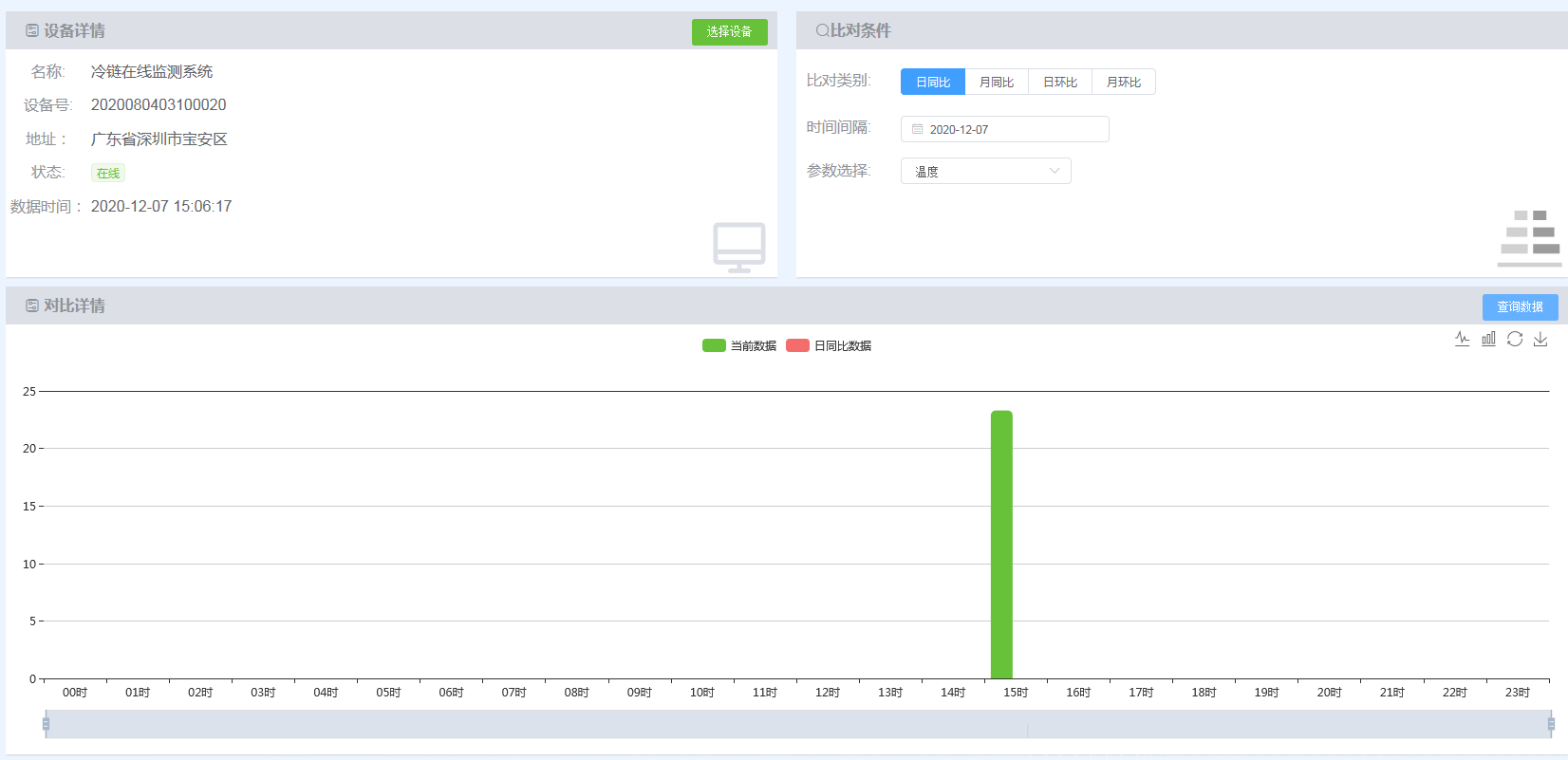This screenshot has height=760, width=1568.
Task: Click the chart restore refresh icon
Action: [1515, 339]
